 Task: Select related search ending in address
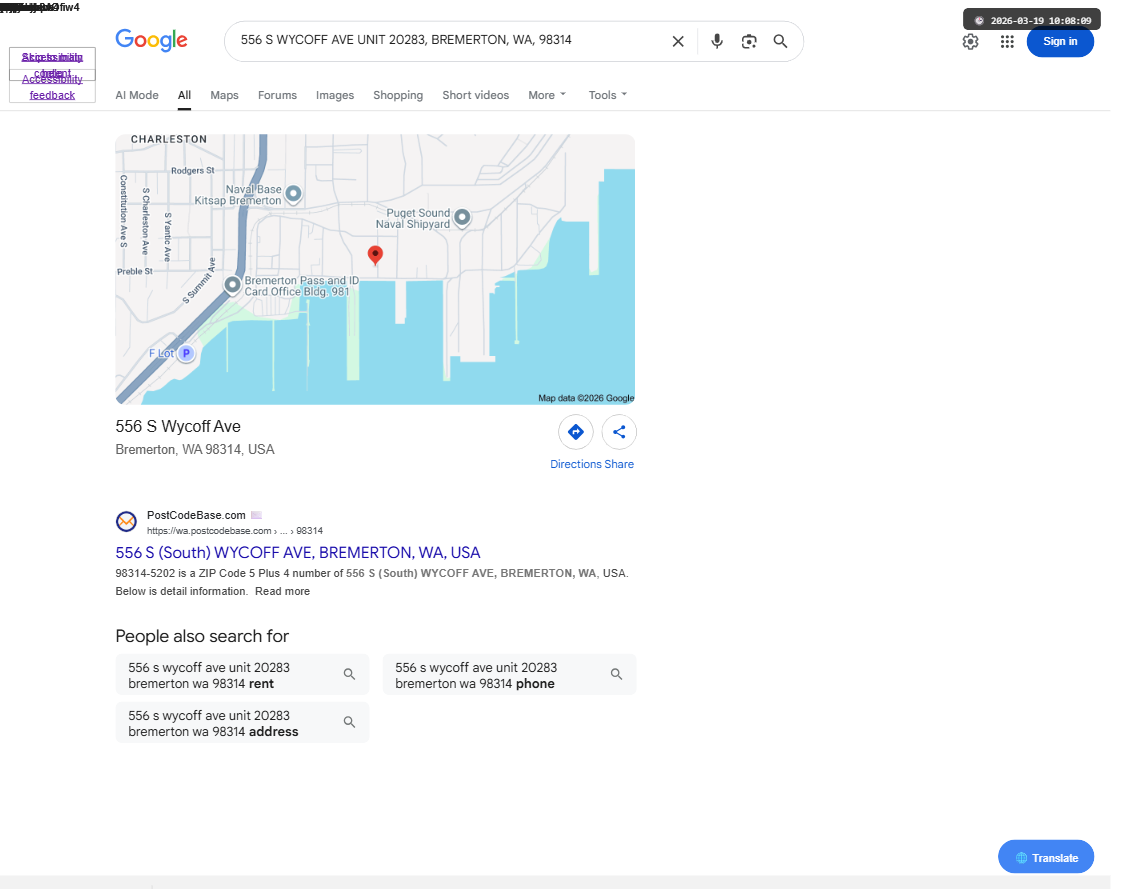[242, 723]
